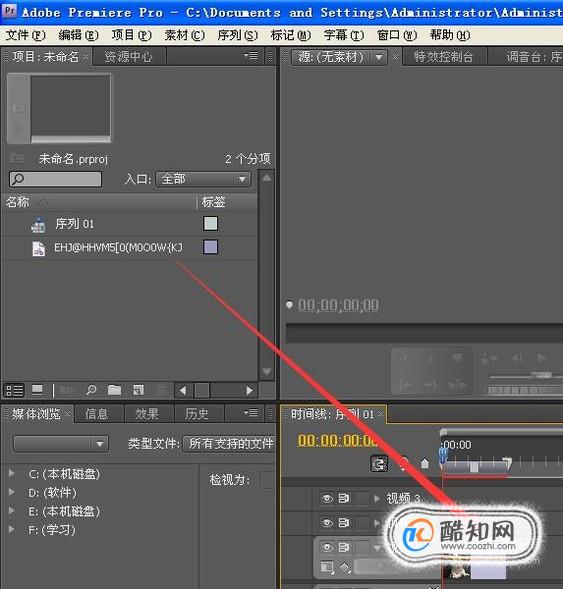Toggle the lock box on video 2 track
This screenshot has height=589, width=563.
coord(362,523)
